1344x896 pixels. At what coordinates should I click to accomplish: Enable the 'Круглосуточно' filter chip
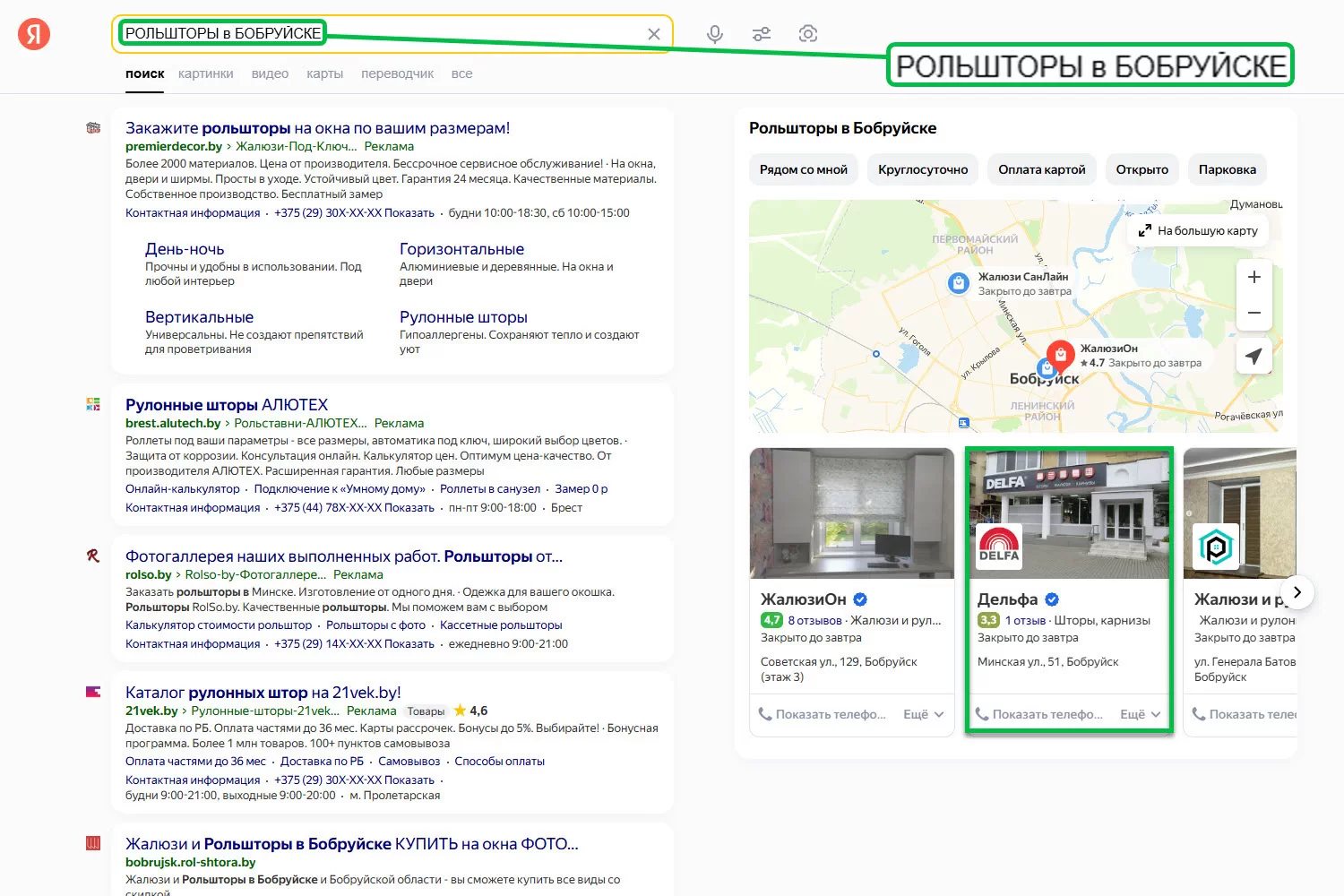pyautogui.click(x=923, y=169)
